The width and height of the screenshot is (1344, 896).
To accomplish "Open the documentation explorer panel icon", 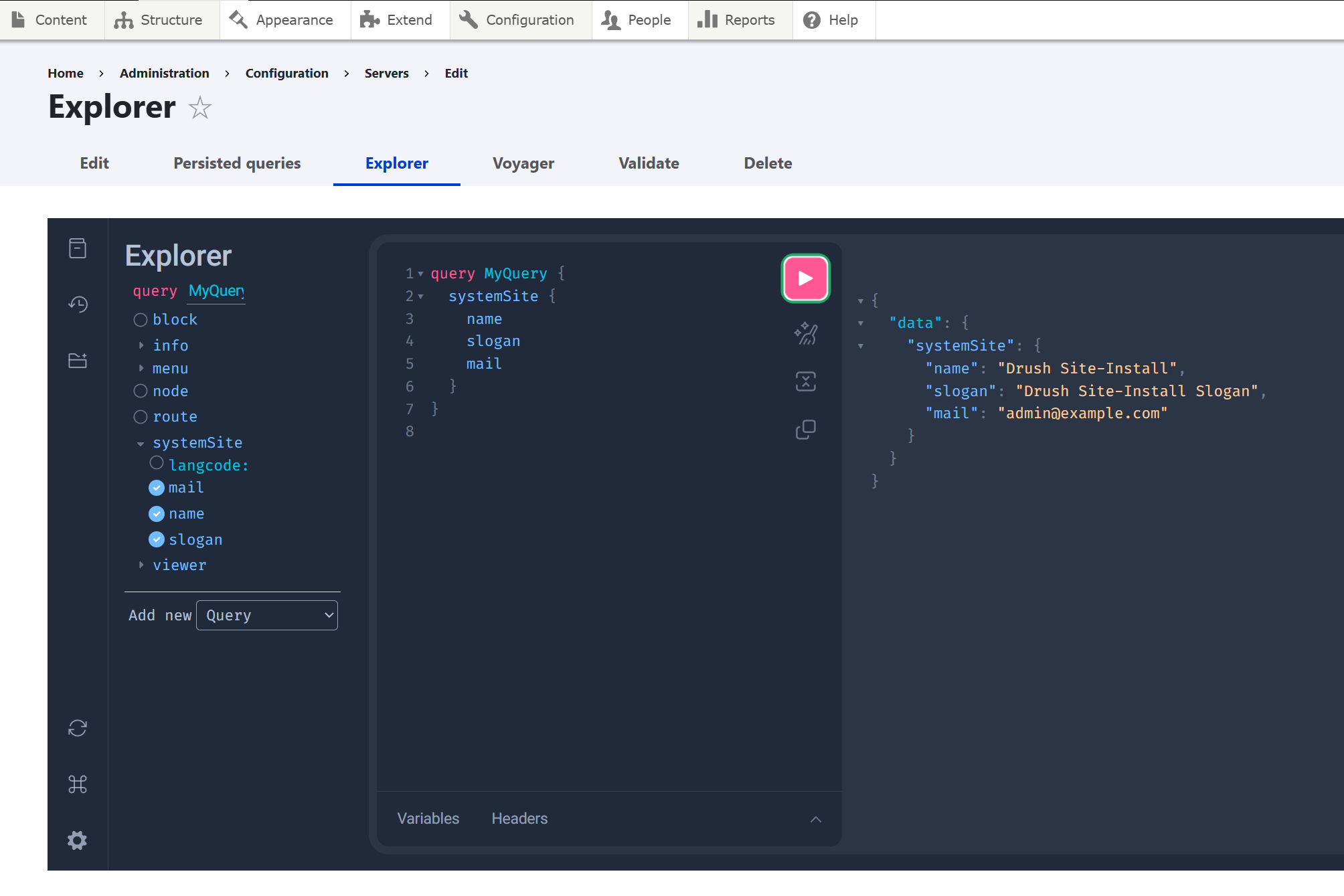I will coord(78,248).
